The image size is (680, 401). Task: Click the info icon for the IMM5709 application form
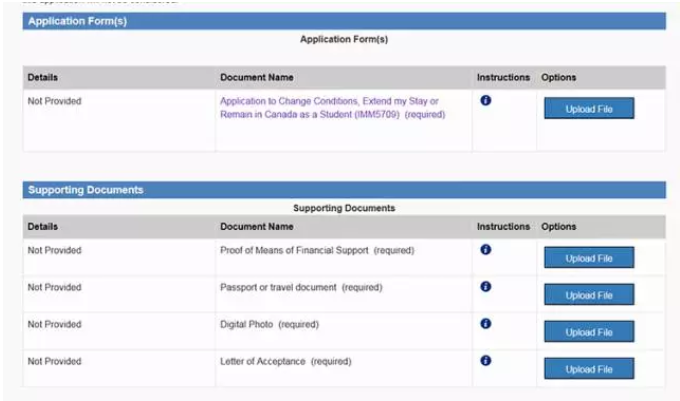tap(485, 101)
